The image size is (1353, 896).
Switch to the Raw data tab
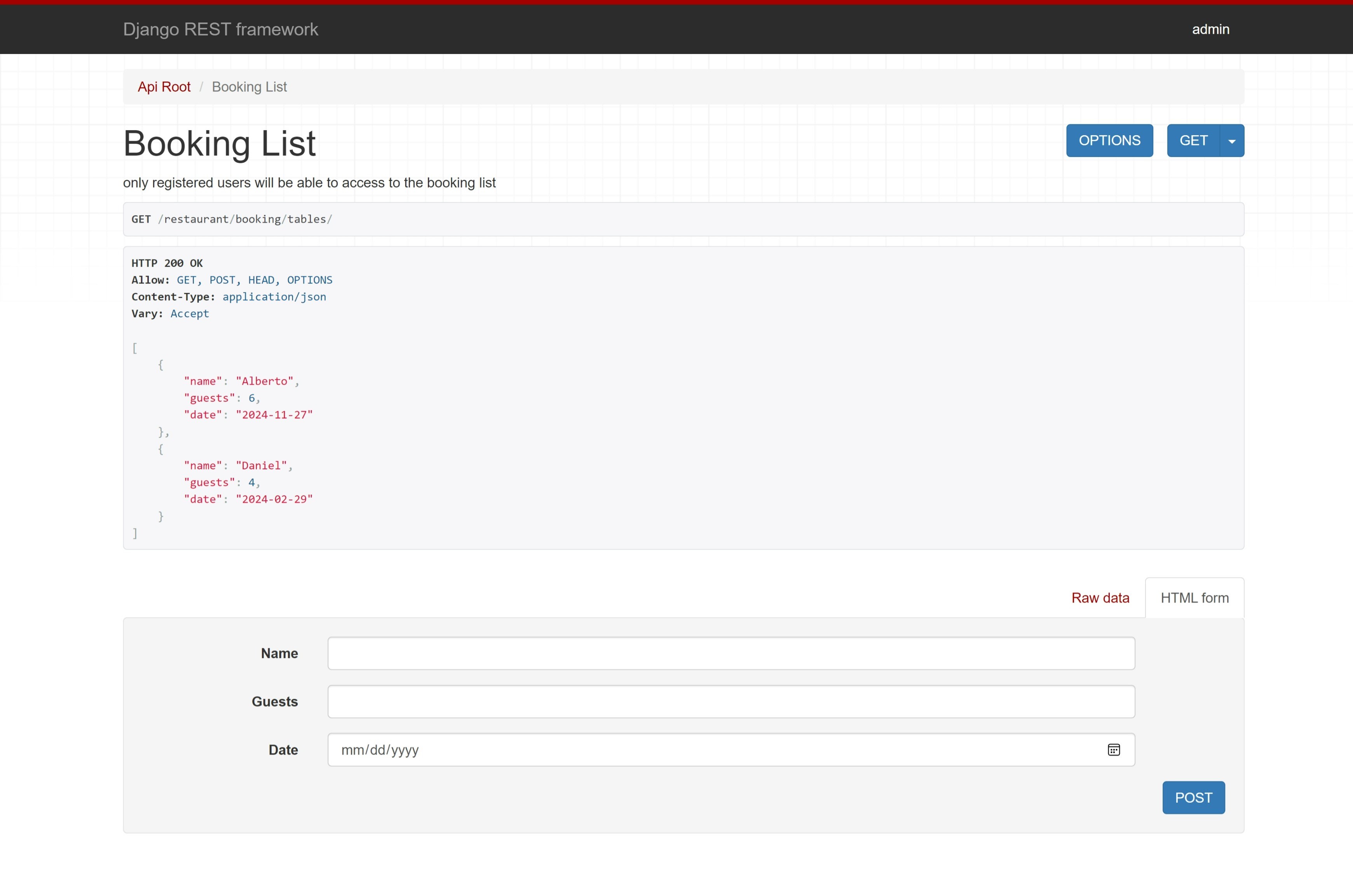(x=1100, y=598)
